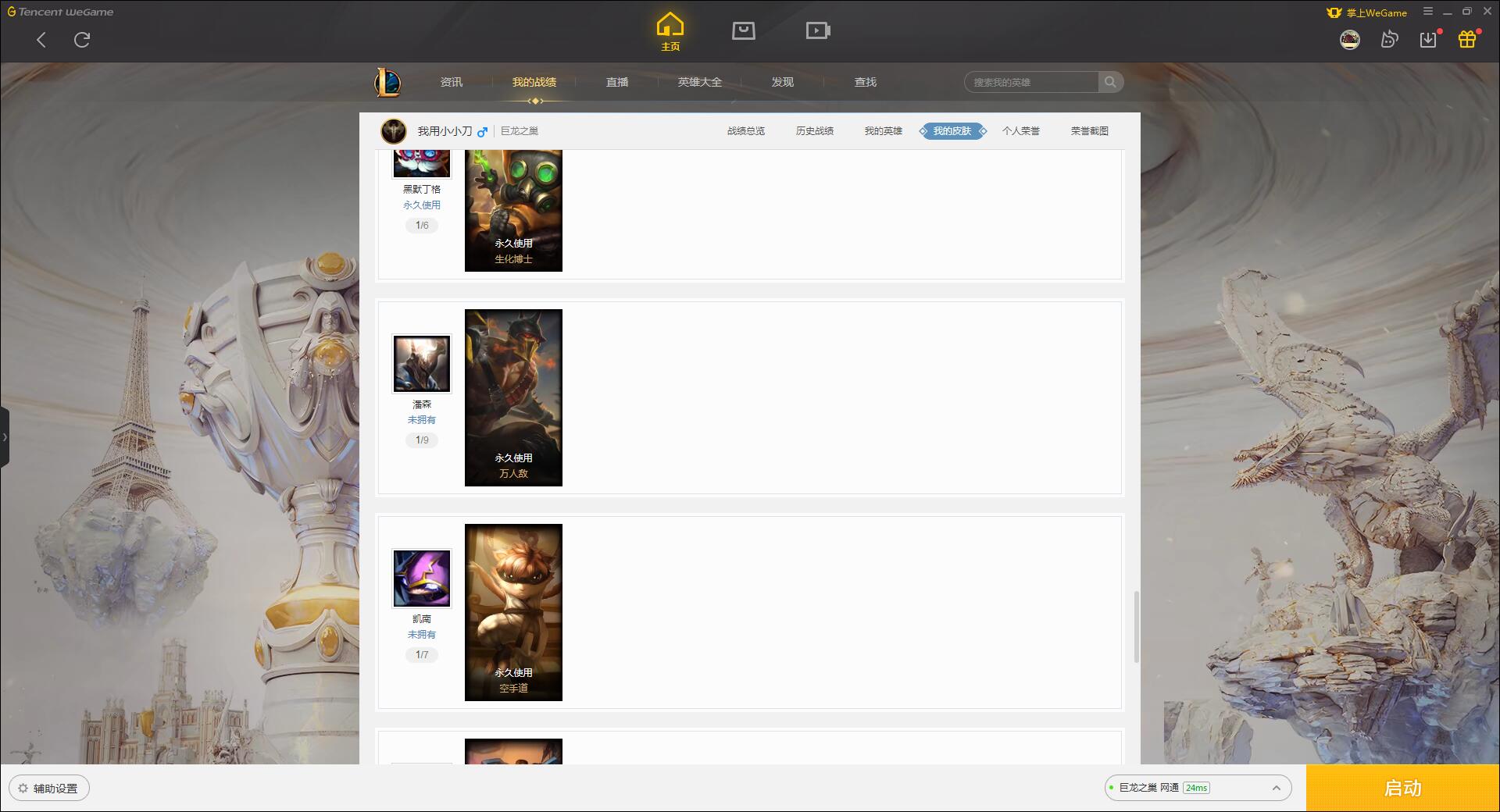Open the 我的战绩 tab
This screenshot has width=1500, height=812.
pyautogui.click(x=534, y=82)
